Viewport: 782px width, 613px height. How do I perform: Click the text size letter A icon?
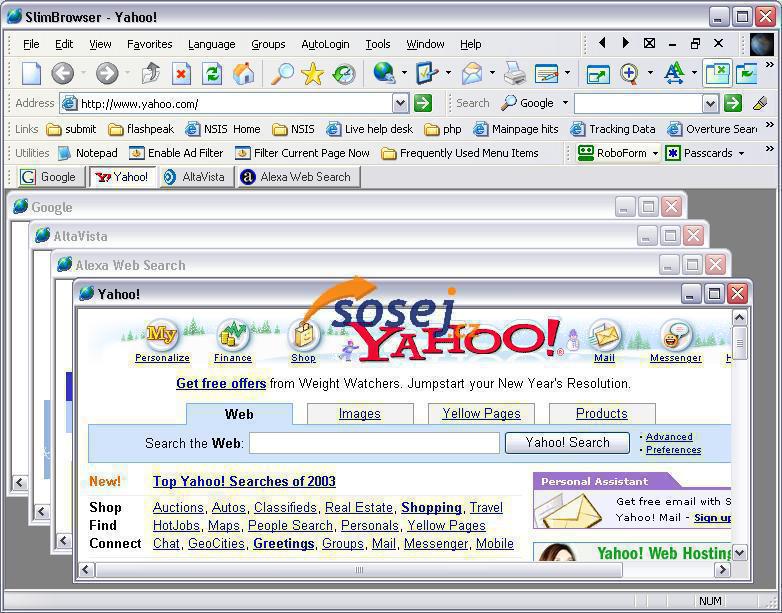point(674,73)
